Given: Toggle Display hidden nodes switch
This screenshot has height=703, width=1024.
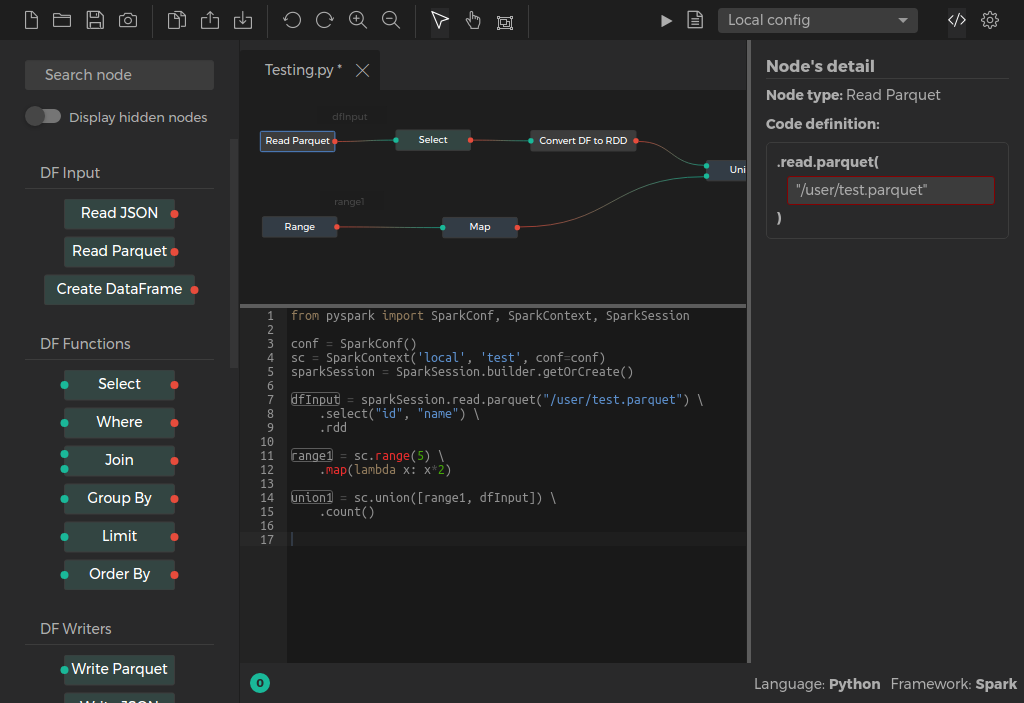Looking at the screenshot, I should click(x=43, y=117).
